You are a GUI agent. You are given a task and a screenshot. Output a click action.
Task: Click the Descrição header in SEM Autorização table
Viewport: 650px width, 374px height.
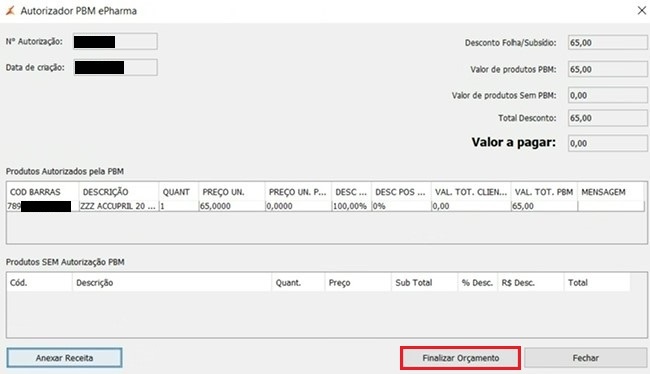coord(172,283)
